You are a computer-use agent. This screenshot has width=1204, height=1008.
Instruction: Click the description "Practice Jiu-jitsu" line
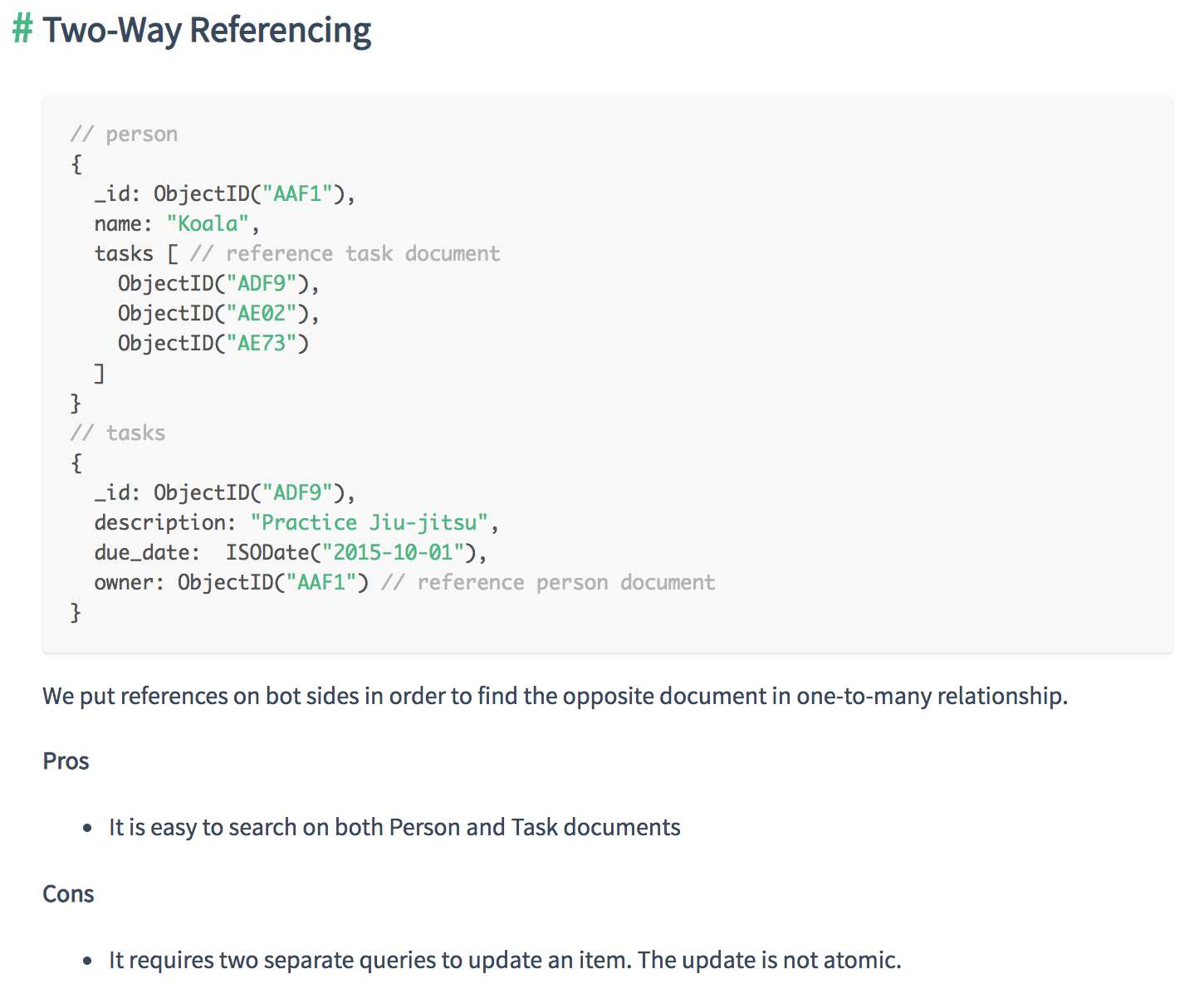296,522
